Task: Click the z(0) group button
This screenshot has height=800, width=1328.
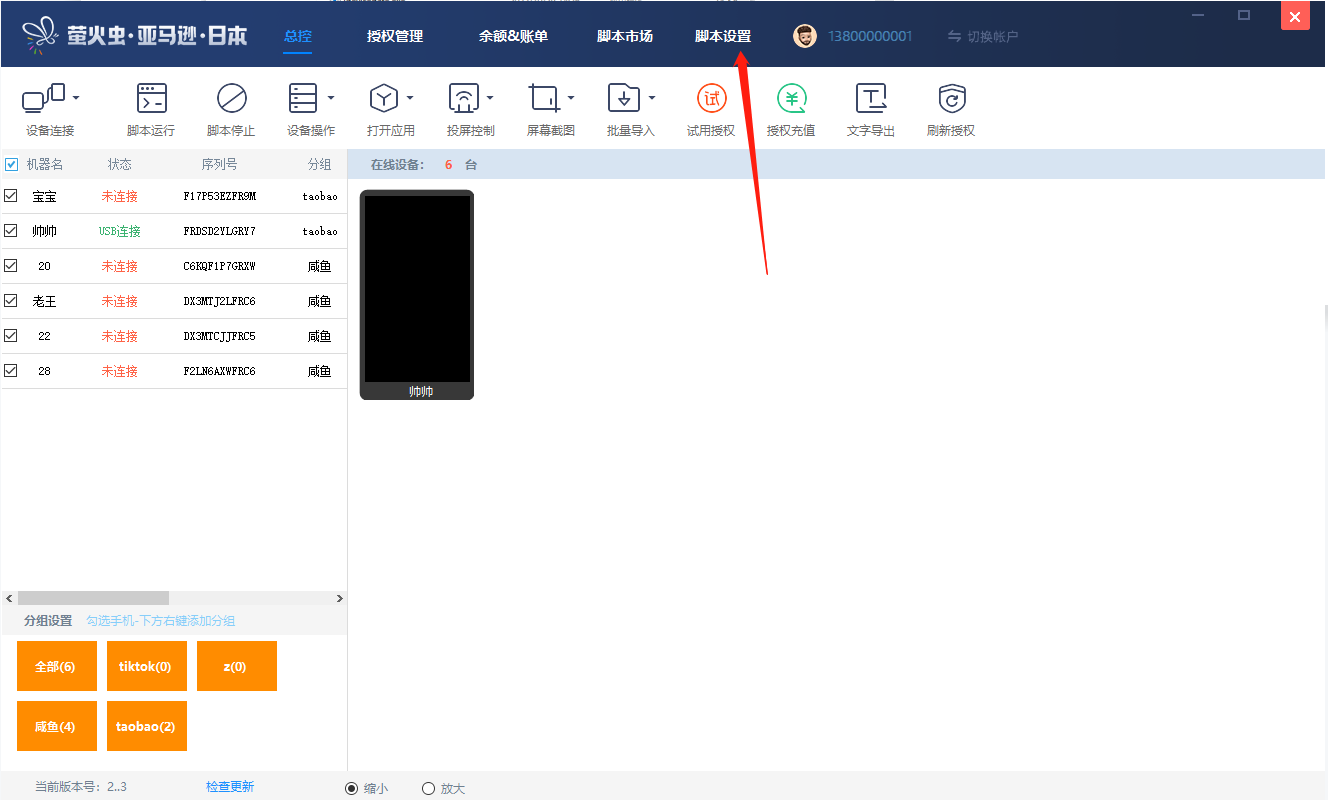Action: click(237, 666)
